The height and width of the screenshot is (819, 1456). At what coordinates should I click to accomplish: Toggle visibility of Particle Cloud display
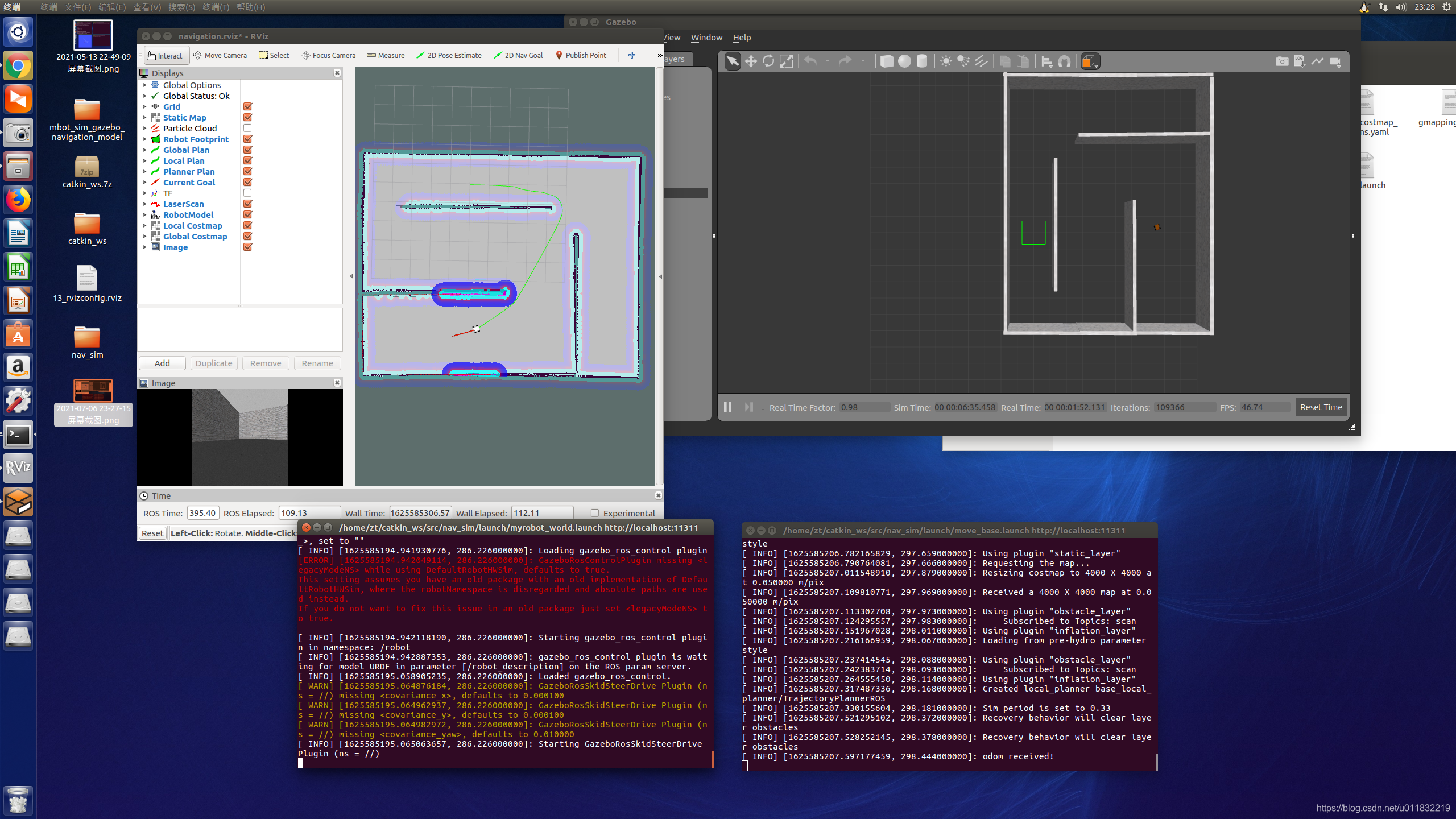point(248,128)
